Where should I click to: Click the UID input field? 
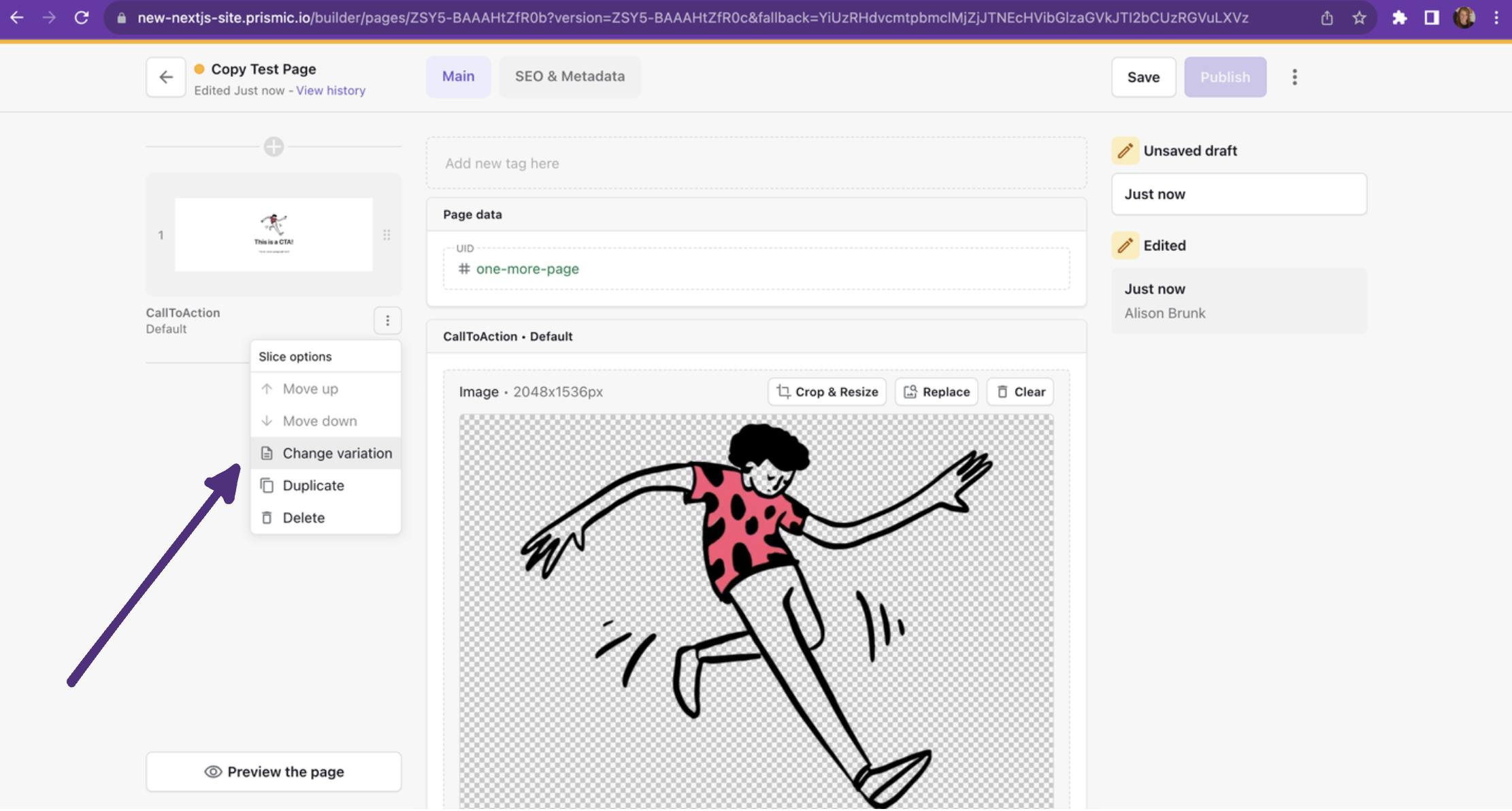click(x=755, y=268)
